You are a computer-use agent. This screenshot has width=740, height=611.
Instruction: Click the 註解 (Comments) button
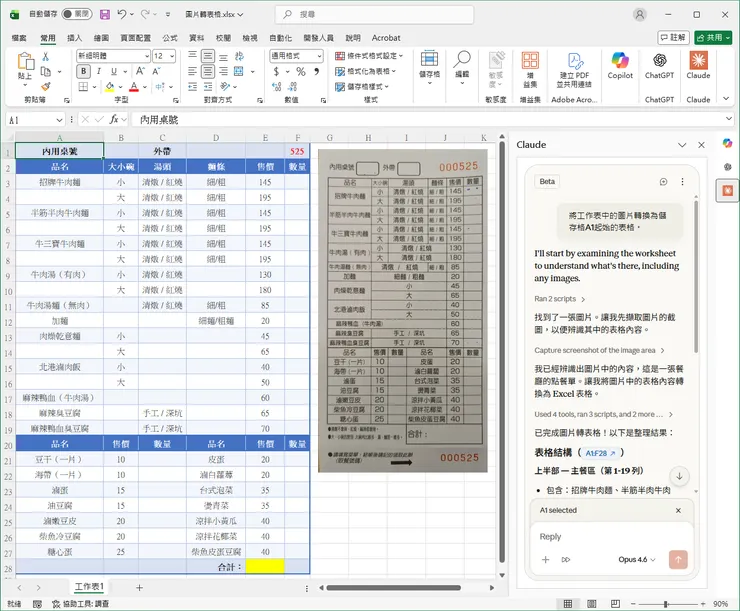tap(673, 37)
